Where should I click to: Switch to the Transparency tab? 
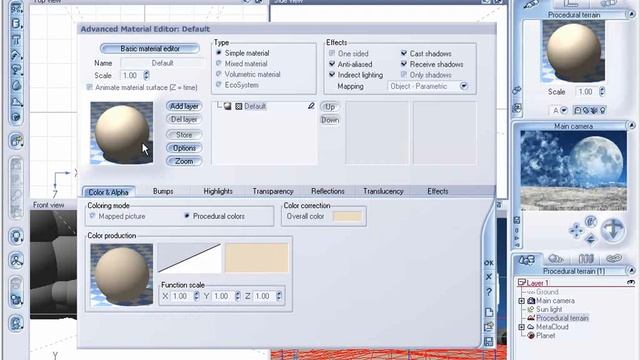pyautogui.click(x=273, y=191)
